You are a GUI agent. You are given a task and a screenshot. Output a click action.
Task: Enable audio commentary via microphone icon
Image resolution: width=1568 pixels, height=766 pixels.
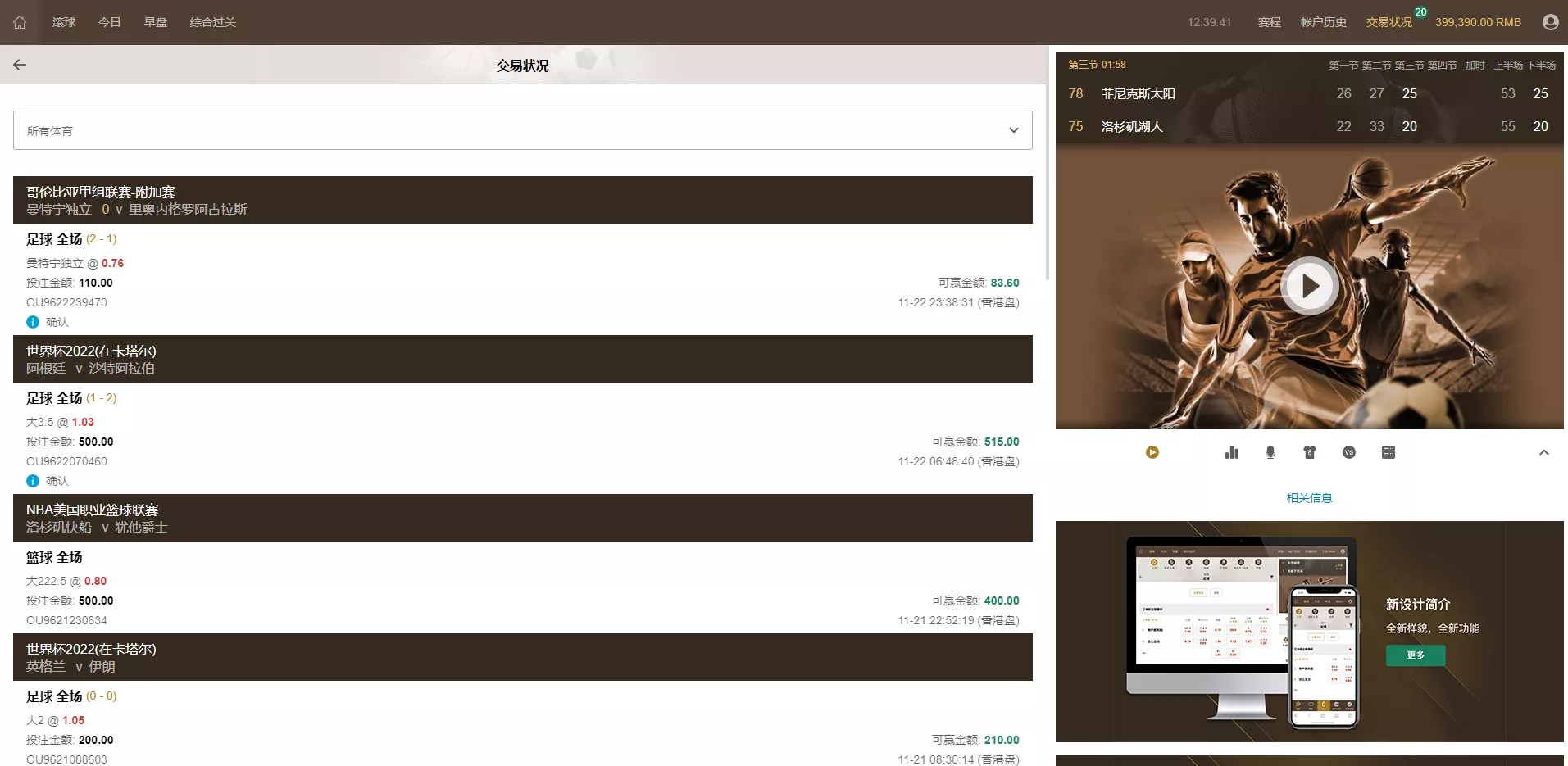click(1270, 451)
